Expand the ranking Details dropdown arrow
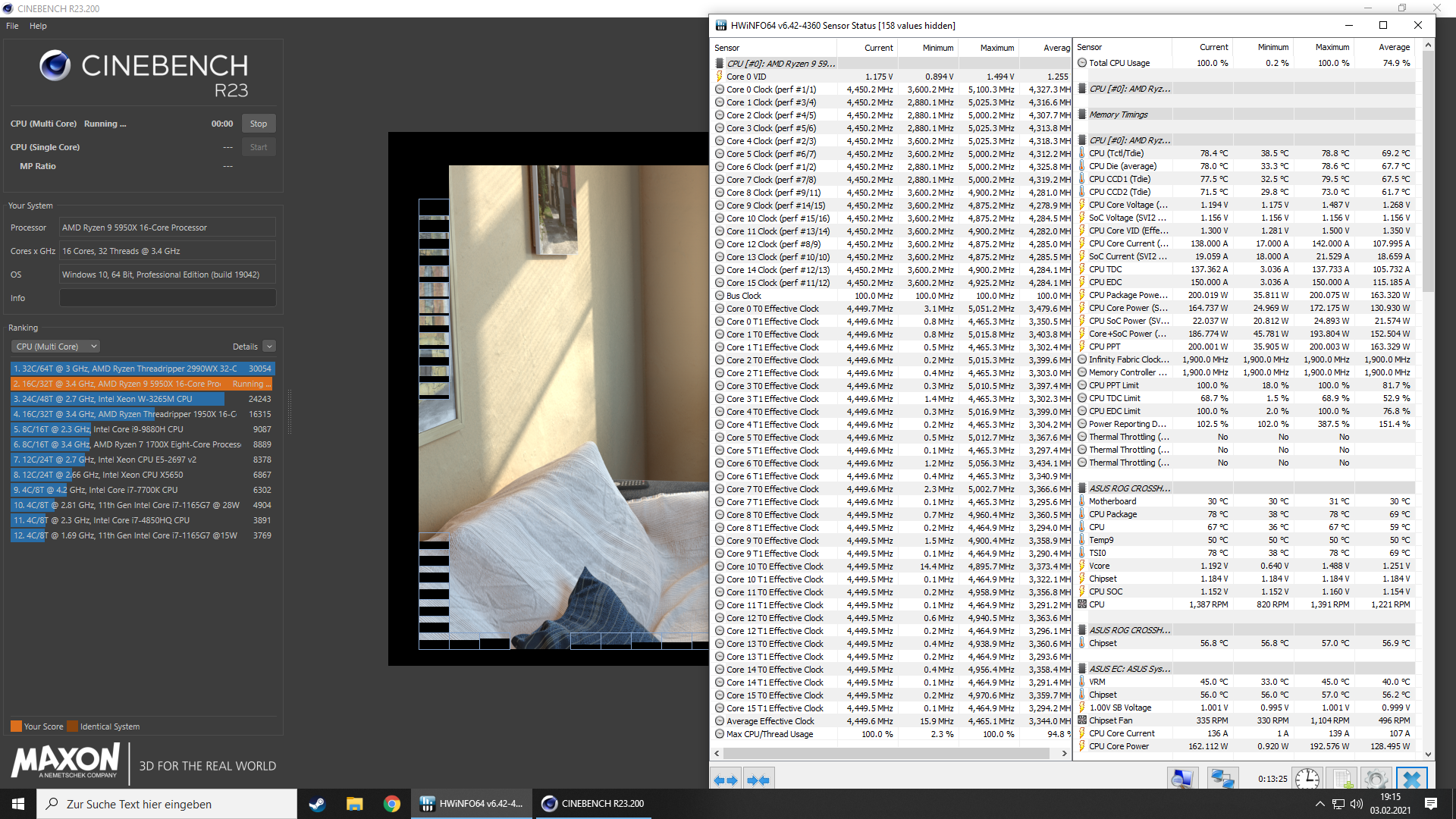This screenshot has height=819, width=1456. click(269, 347)
